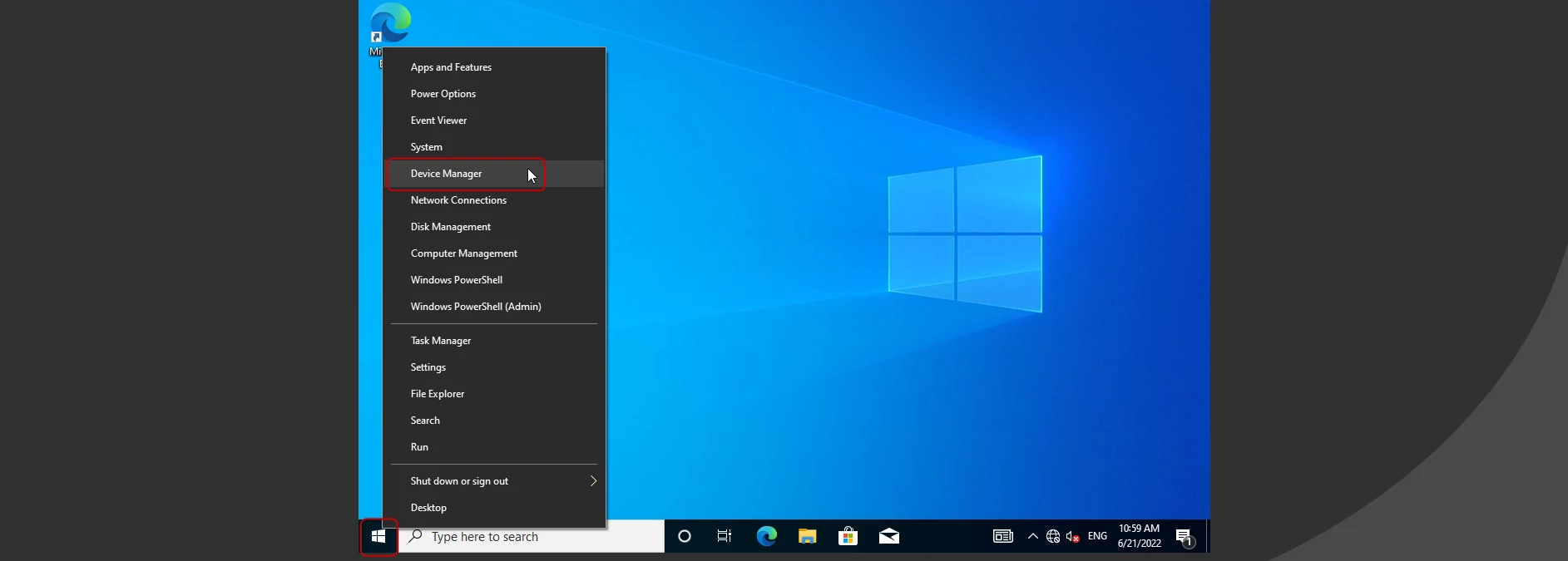Select Power Options in the context menu

point(494,94)
